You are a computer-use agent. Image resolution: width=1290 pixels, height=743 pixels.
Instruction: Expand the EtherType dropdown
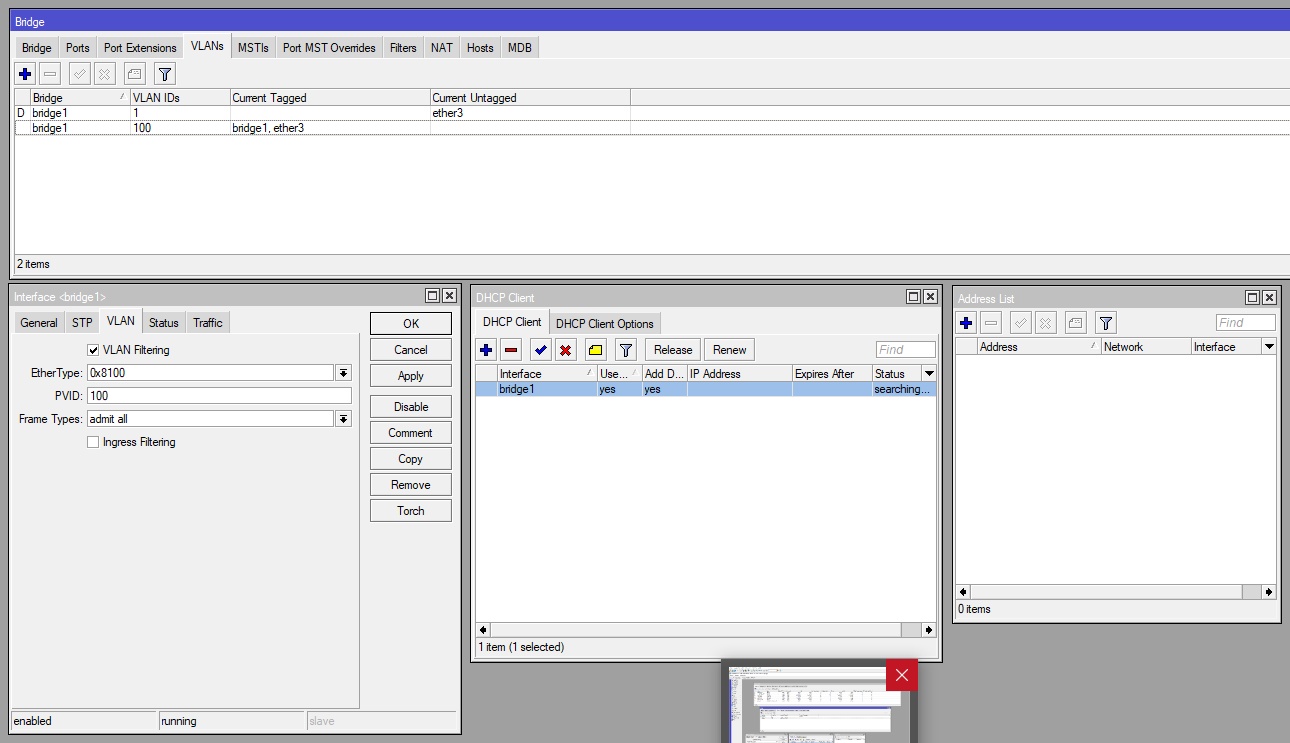coord(343,373)
